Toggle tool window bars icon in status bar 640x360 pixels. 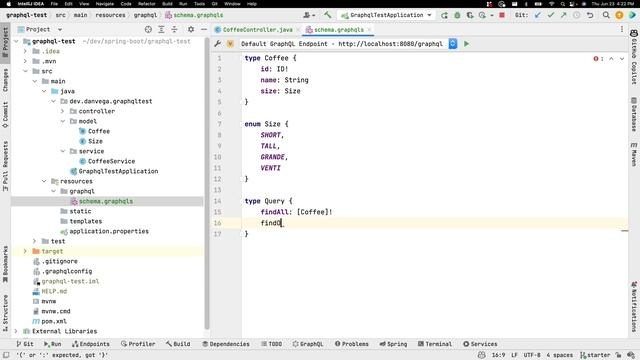[6, 355]
